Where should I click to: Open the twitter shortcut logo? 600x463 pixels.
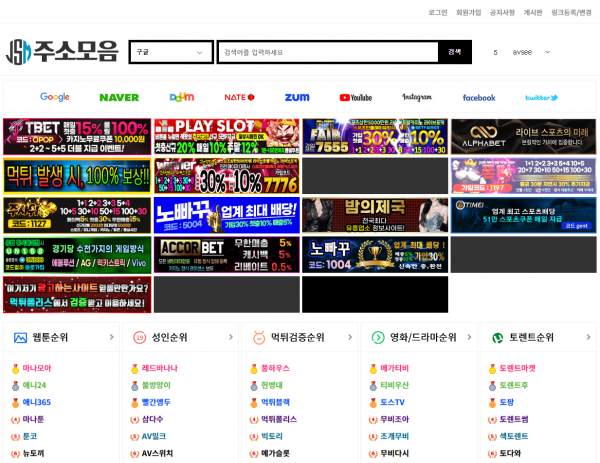pos(541,98)
